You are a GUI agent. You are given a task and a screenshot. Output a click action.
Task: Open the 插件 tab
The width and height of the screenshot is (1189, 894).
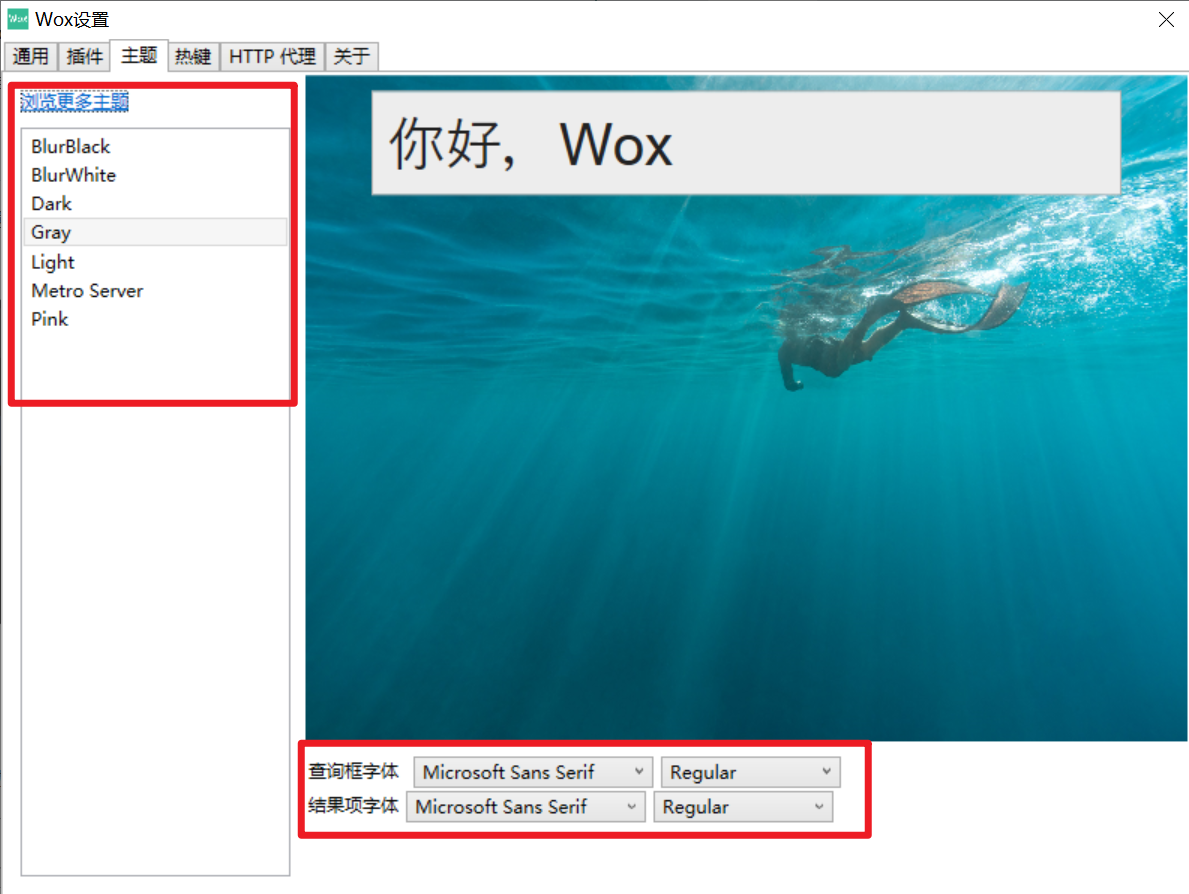click(x=85, y=56)
